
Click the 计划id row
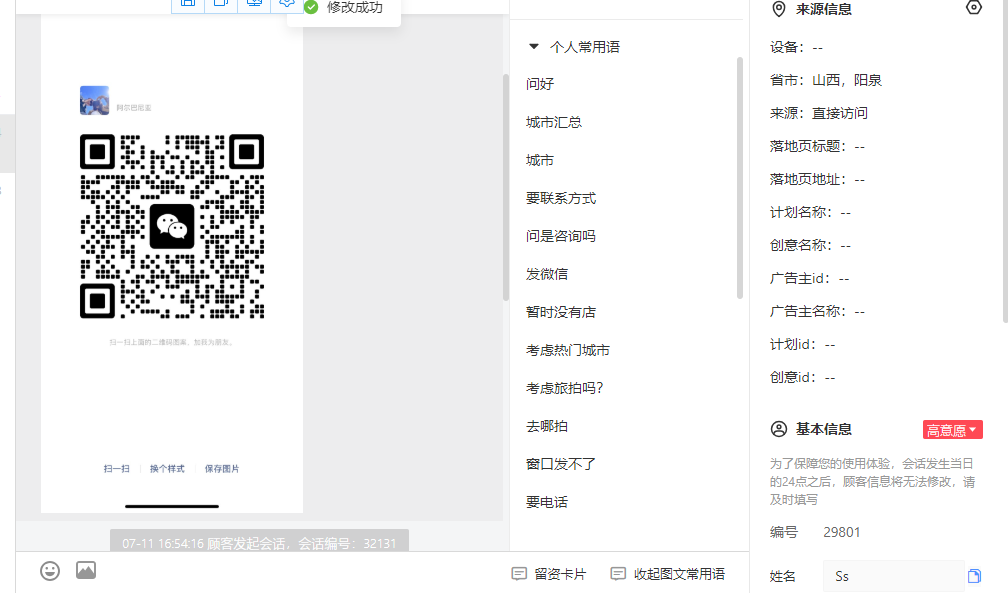pyautogui.click(x=803, y=344)
